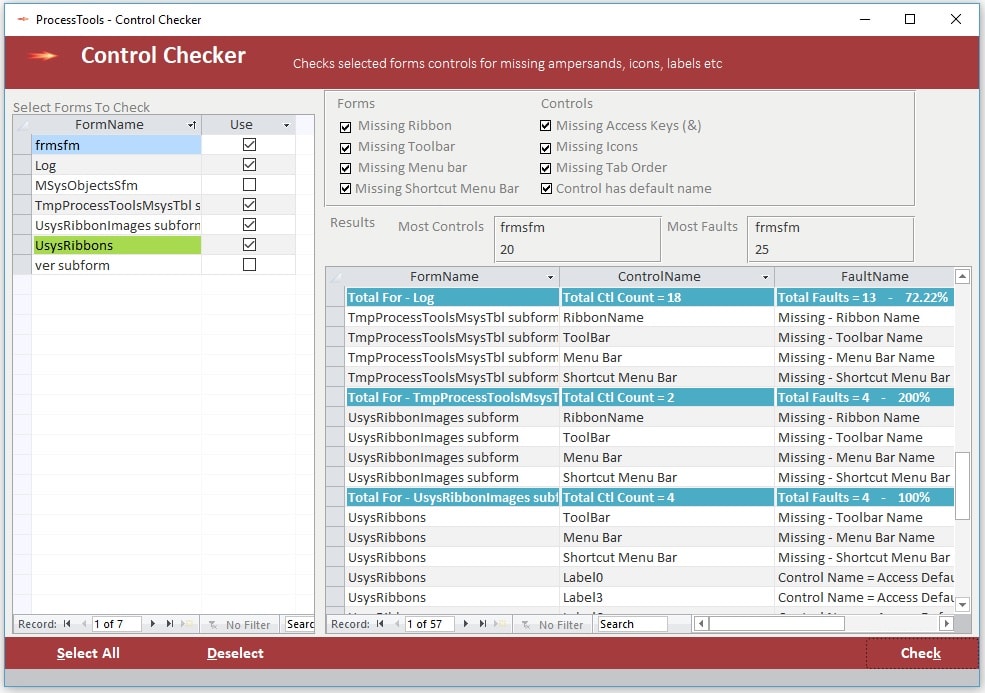Uncheck Missing Shortcut Menu Bar option
Screen dimensions: 985x693
tap(346, 188)
